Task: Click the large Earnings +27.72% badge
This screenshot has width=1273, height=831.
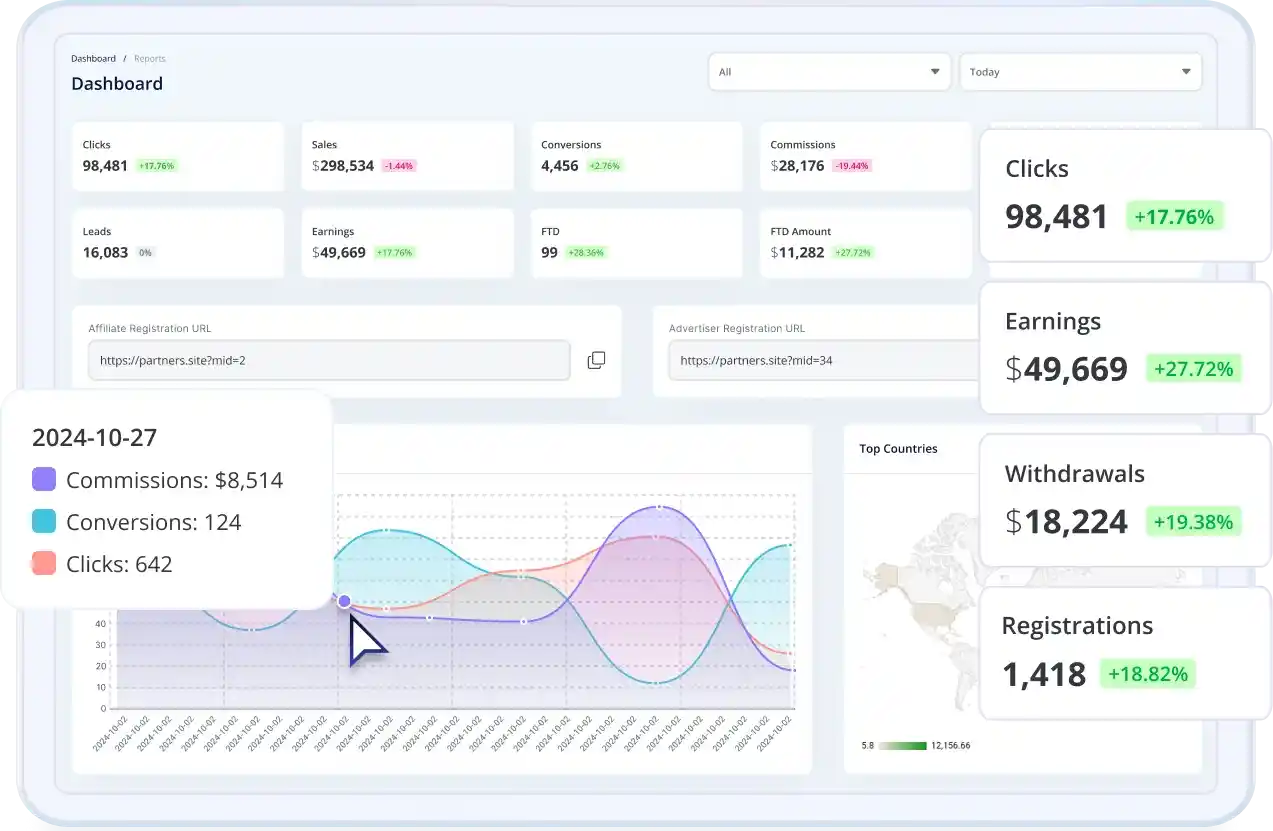Action: coord(1194,369)
